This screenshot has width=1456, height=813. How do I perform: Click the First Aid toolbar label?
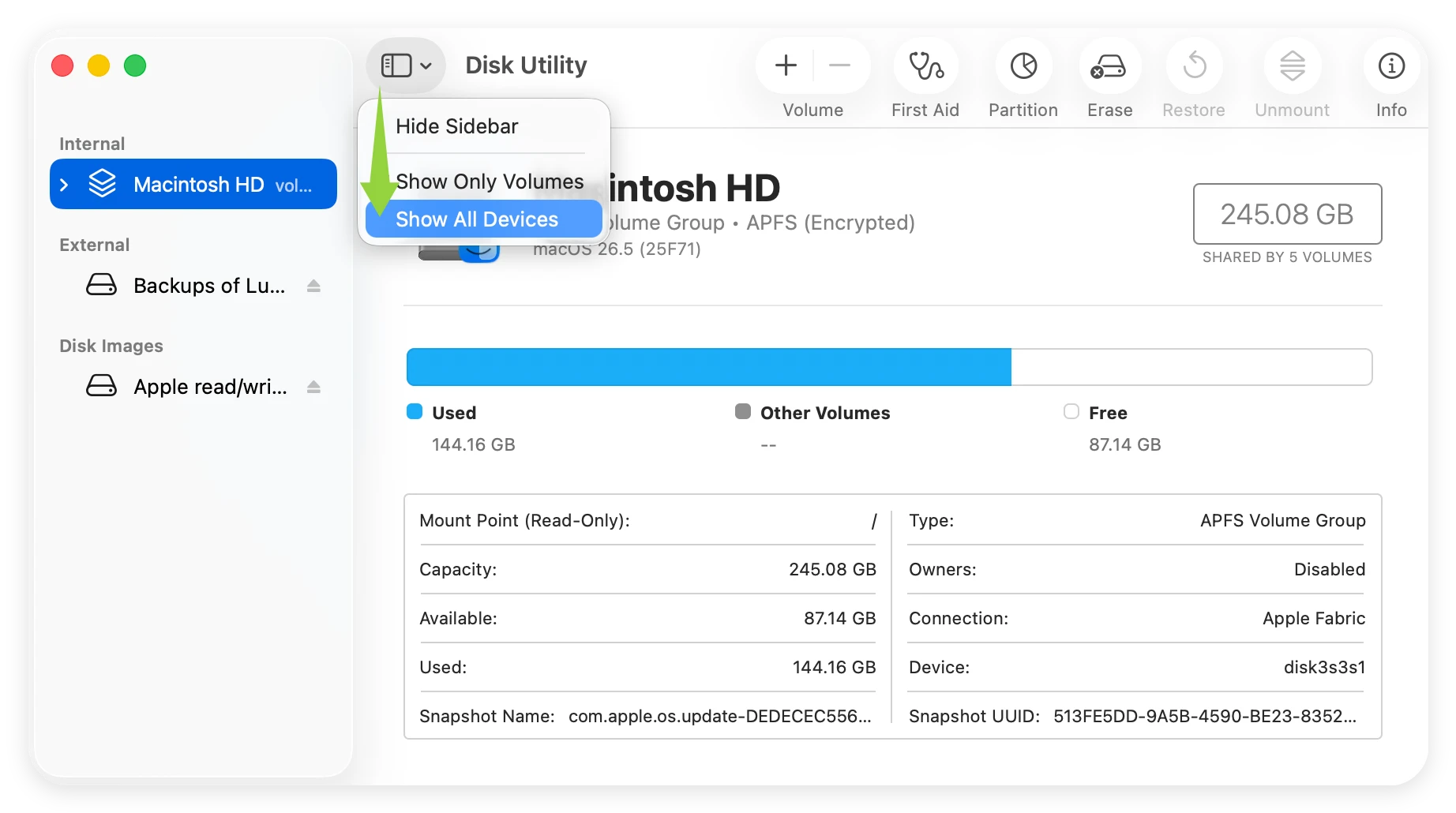(x=925, y=111)
